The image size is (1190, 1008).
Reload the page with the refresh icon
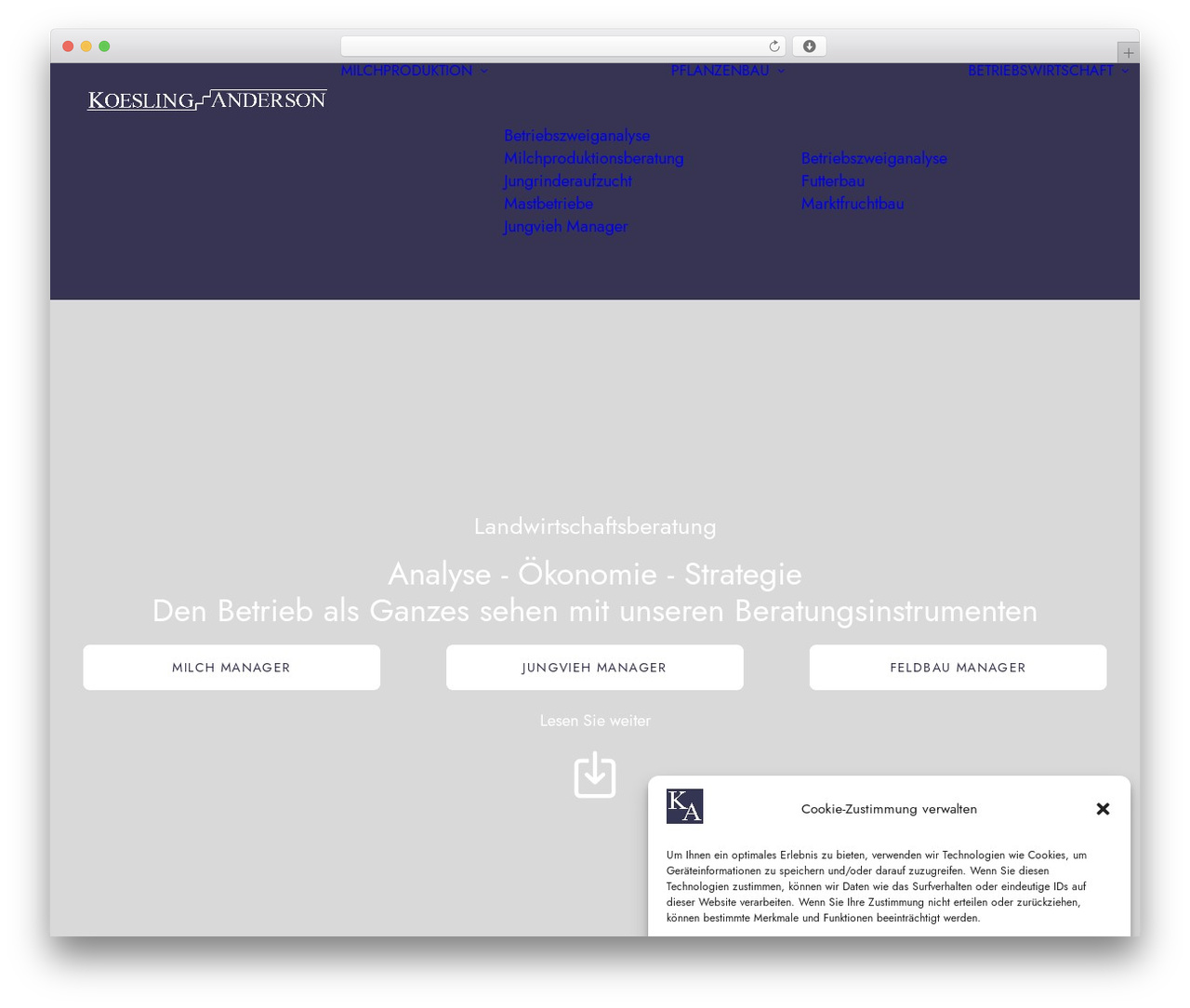click(x=773, y=46)
